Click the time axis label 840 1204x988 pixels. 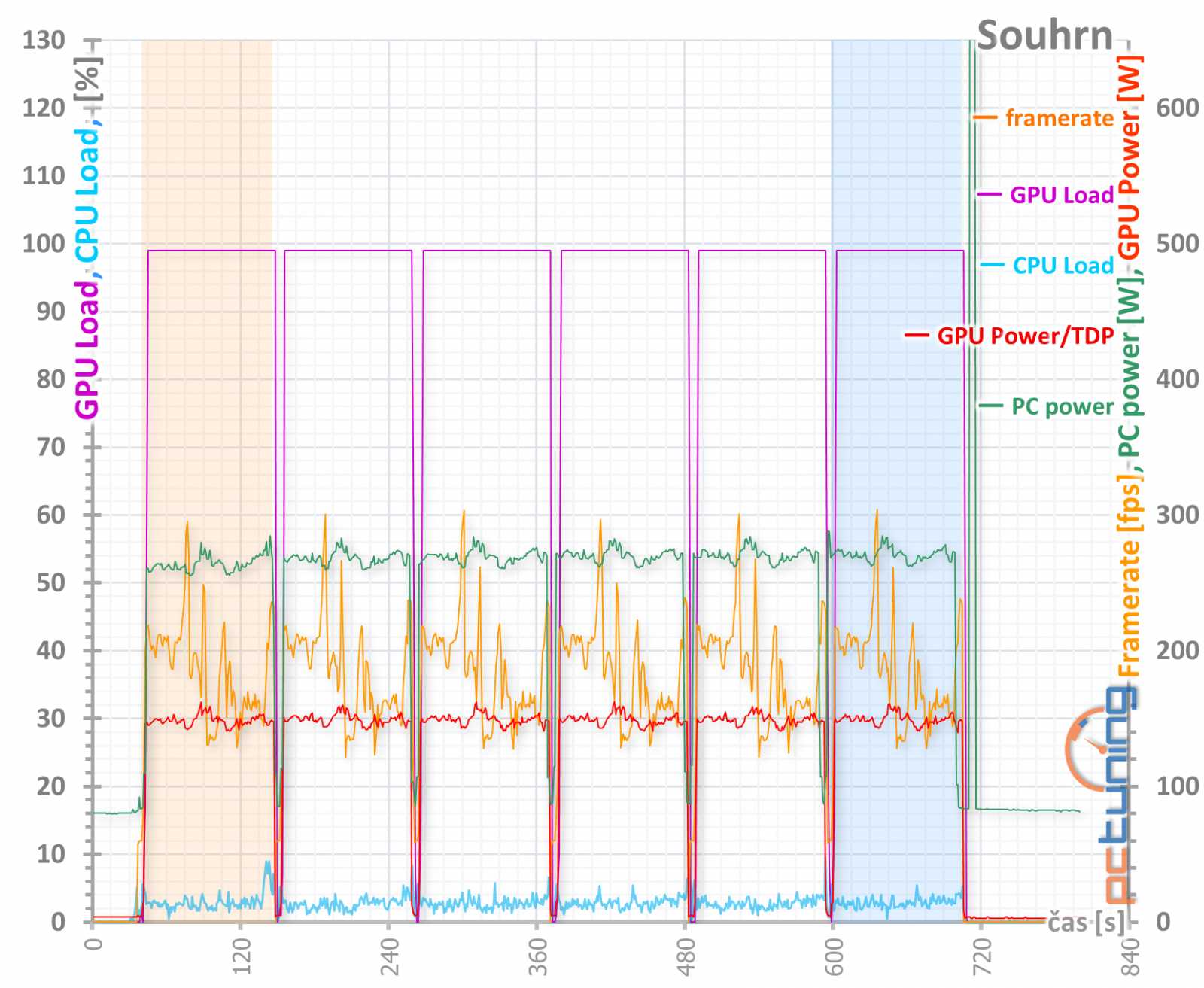1130,956
